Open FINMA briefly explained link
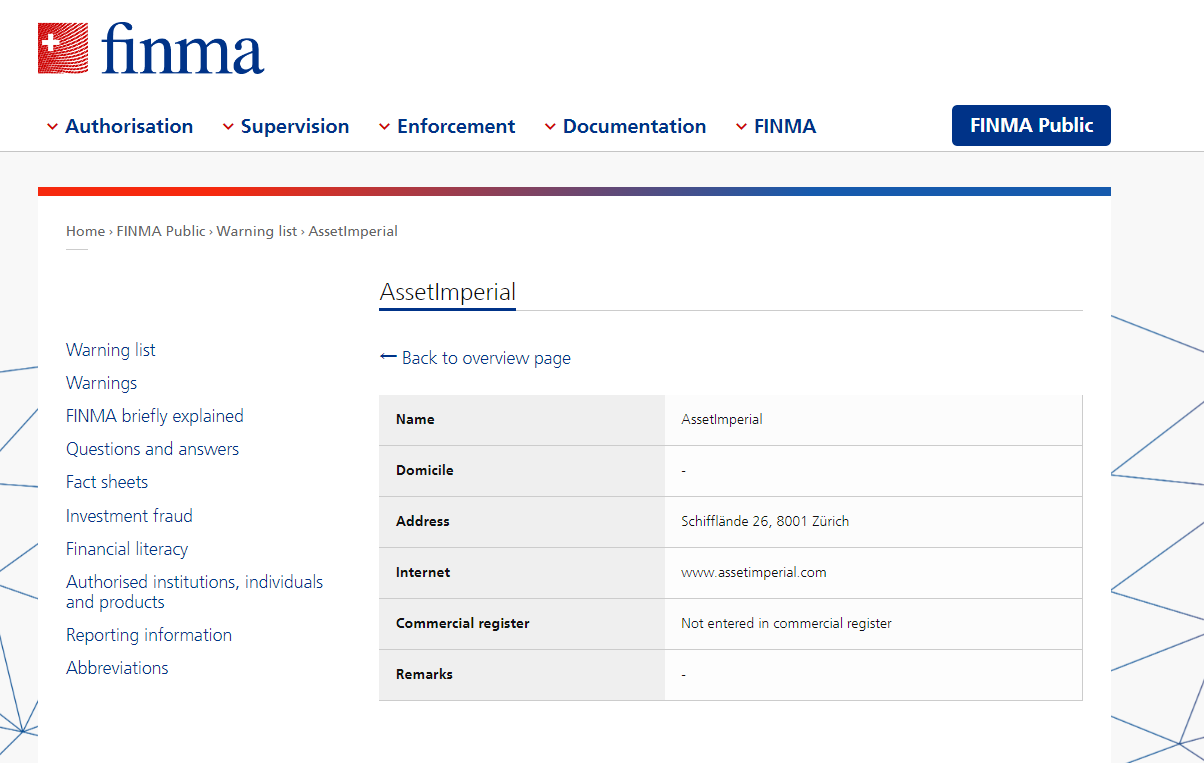 [x=155, y=416]
